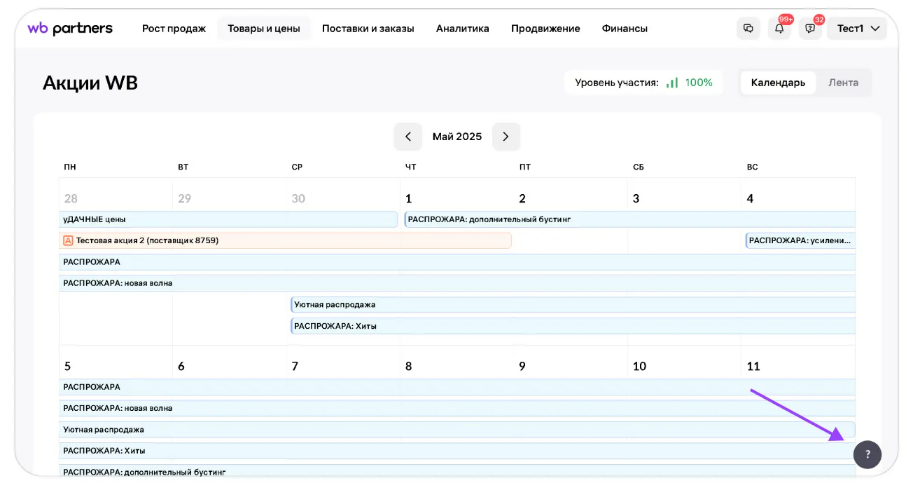
Task: Expand the Тест1 account dropdown
Action: pos(857,28)
